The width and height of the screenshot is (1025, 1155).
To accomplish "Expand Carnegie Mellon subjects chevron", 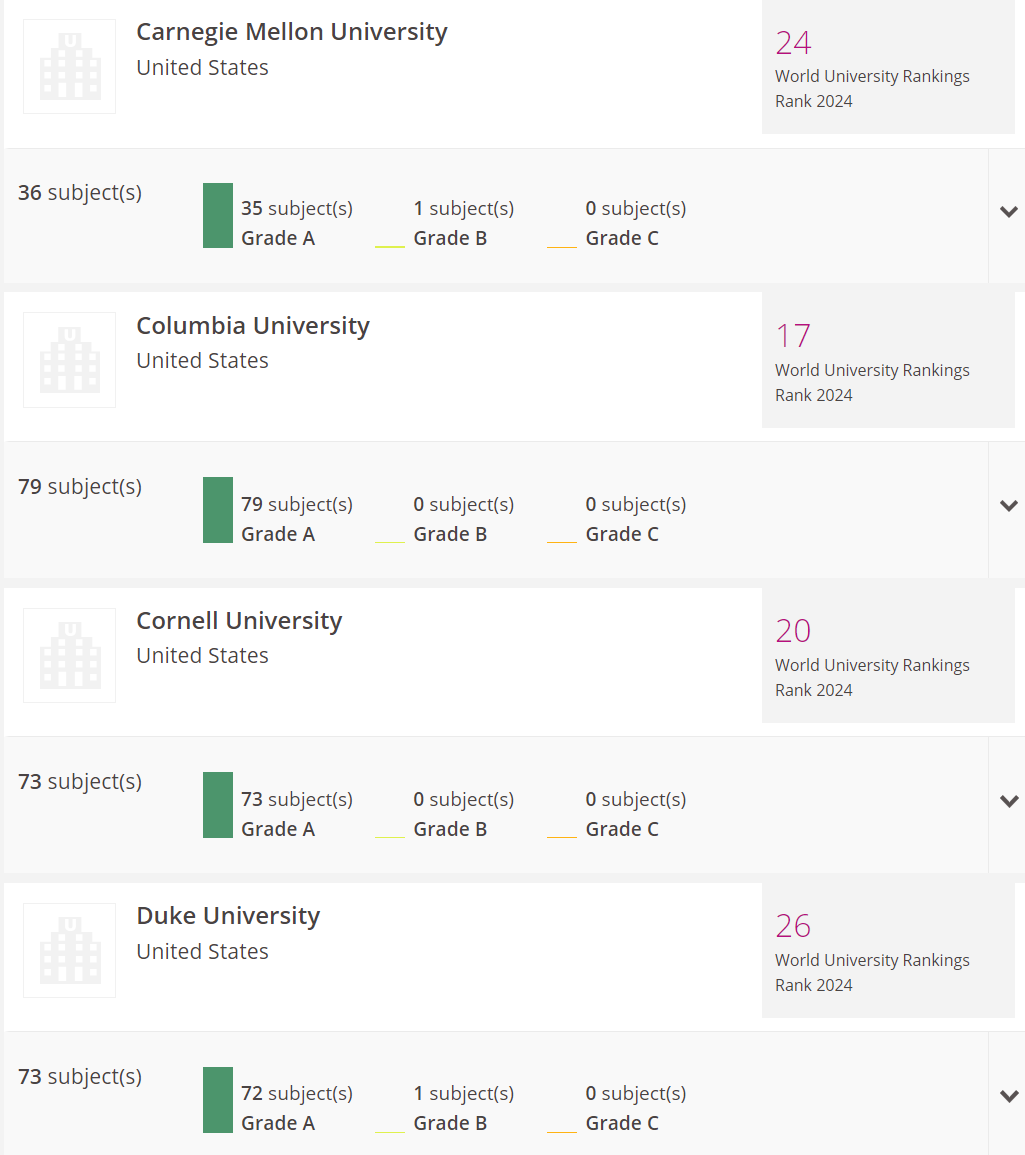I will click(x=1009, y=212).
